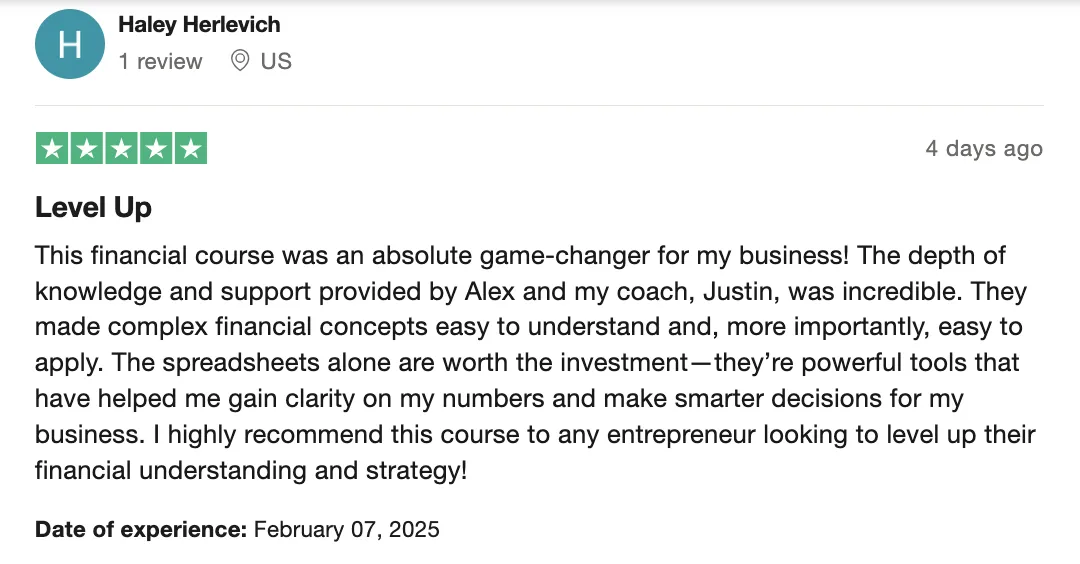Image resolution: width=1080 pixels, height=564 pixels.
Task: Click the word 'Alex' in the review
Action: click(490, 291)
